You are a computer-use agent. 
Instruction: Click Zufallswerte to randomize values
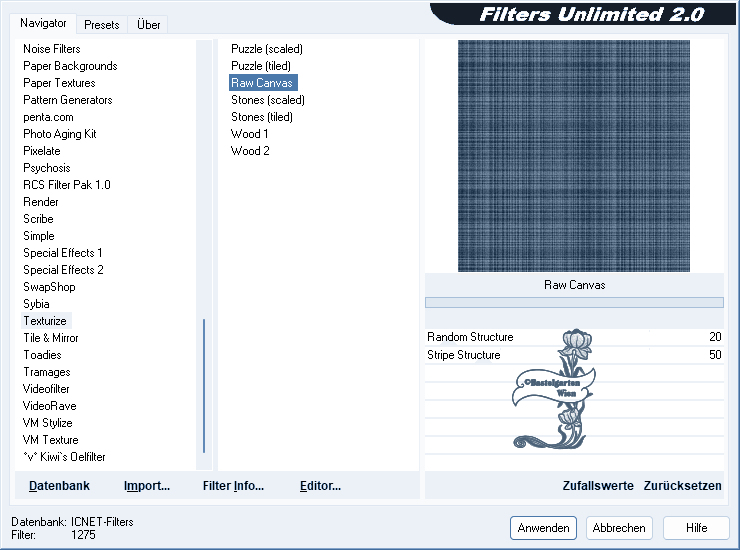tap(598, 485)
